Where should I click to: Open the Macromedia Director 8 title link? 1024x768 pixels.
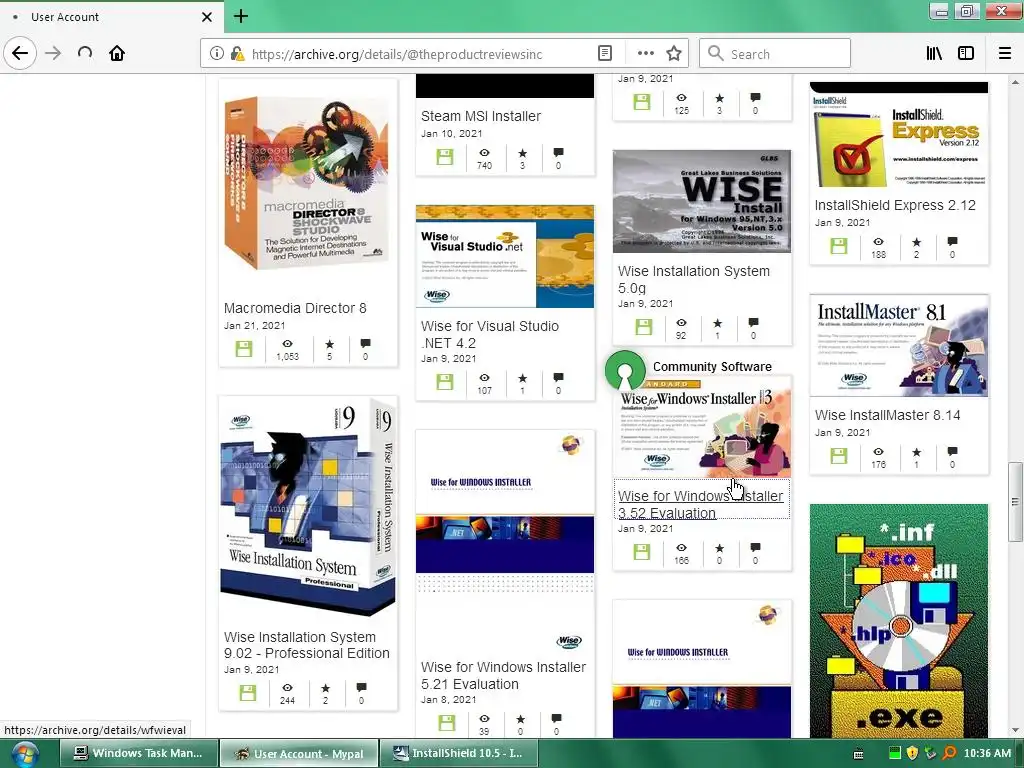coord(295,308)
